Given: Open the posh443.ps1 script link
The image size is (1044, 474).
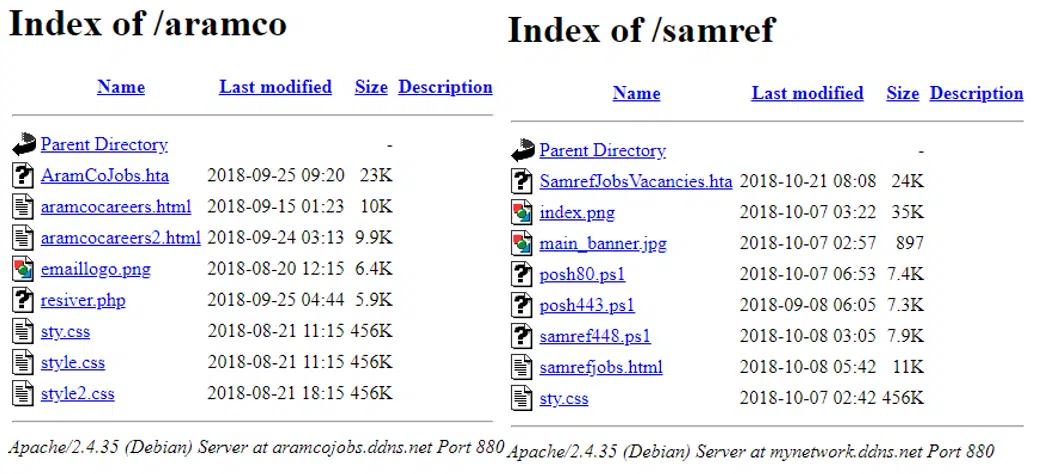Looking at the screenshot, I should 587,306.
